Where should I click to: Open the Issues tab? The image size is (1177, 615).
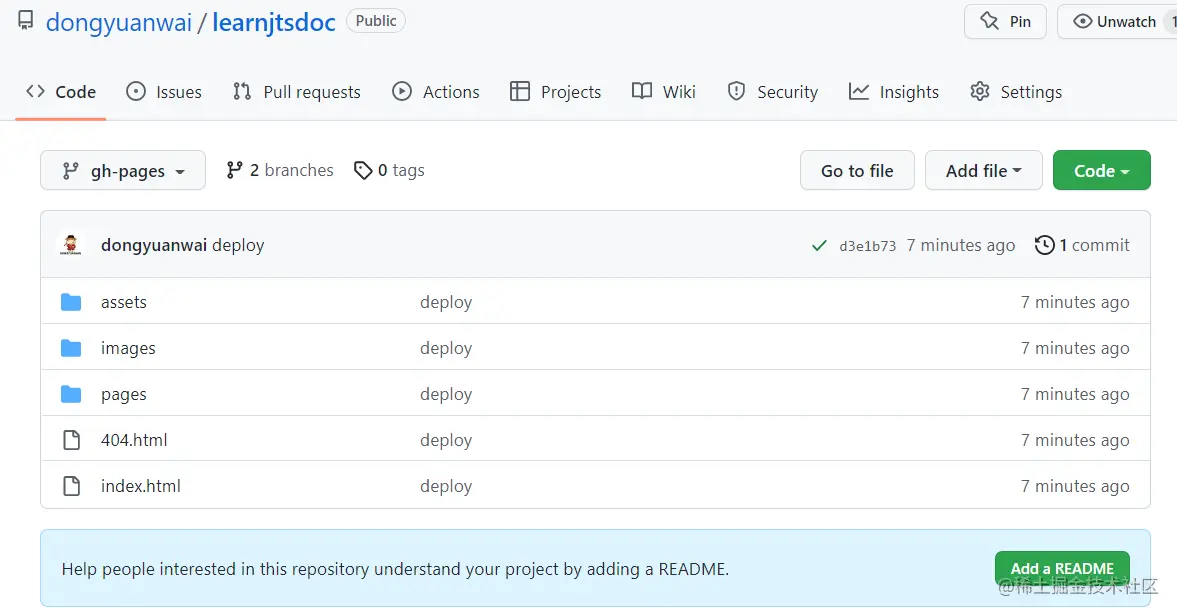click(x=164, y=92)
